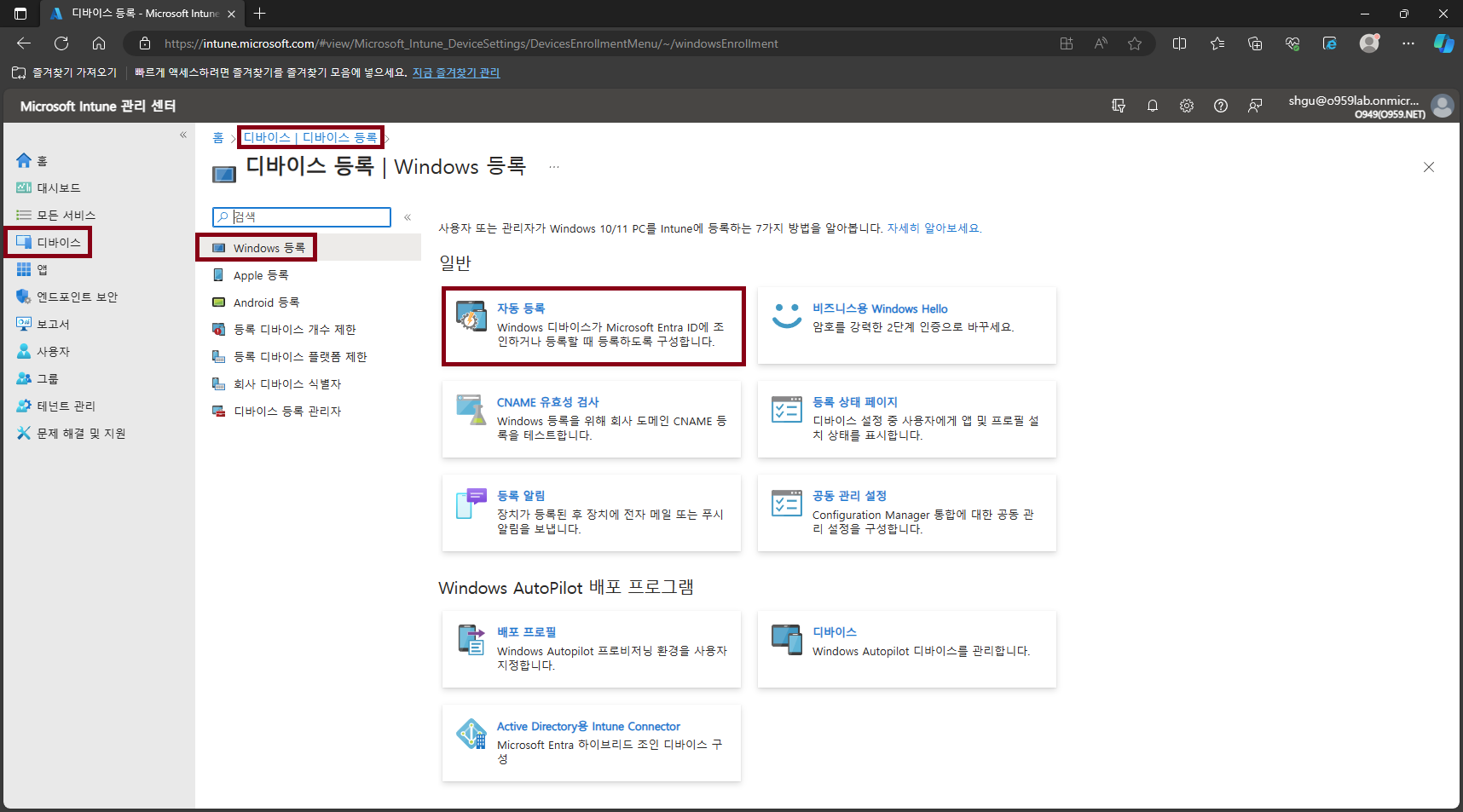
Task: Open 등록 알림 card
Action: [x=592, y=513]
